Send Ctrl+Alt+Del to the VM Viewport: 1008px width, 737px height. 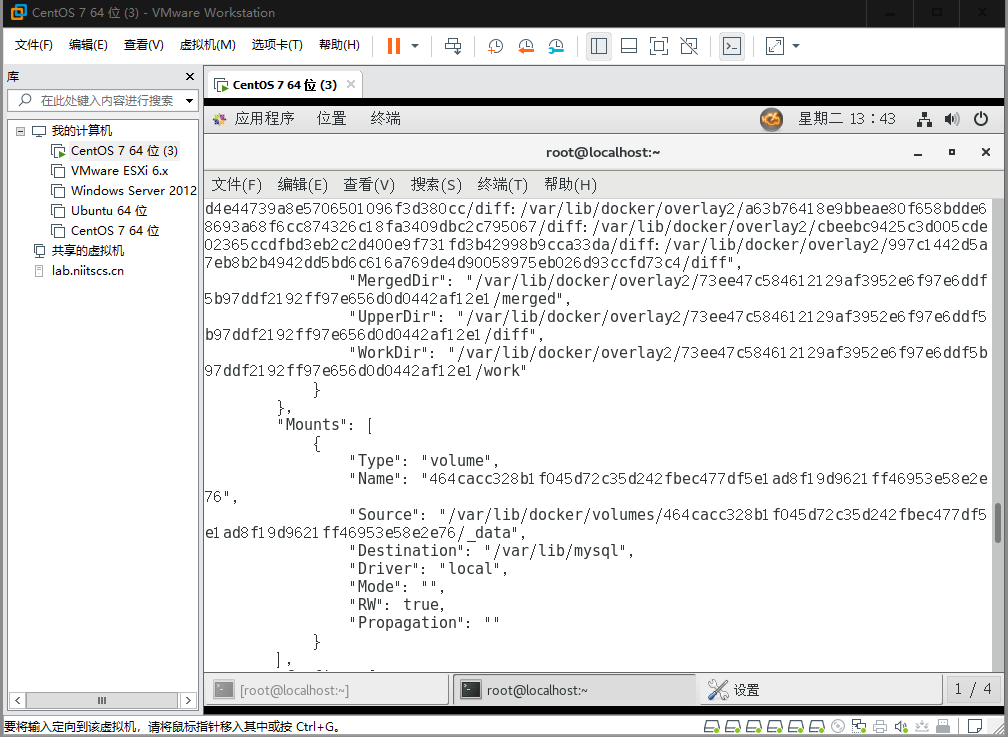tap(453, 46)
